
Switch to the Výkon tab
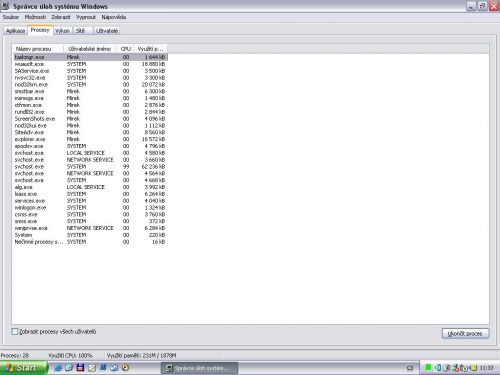(62, 31)
